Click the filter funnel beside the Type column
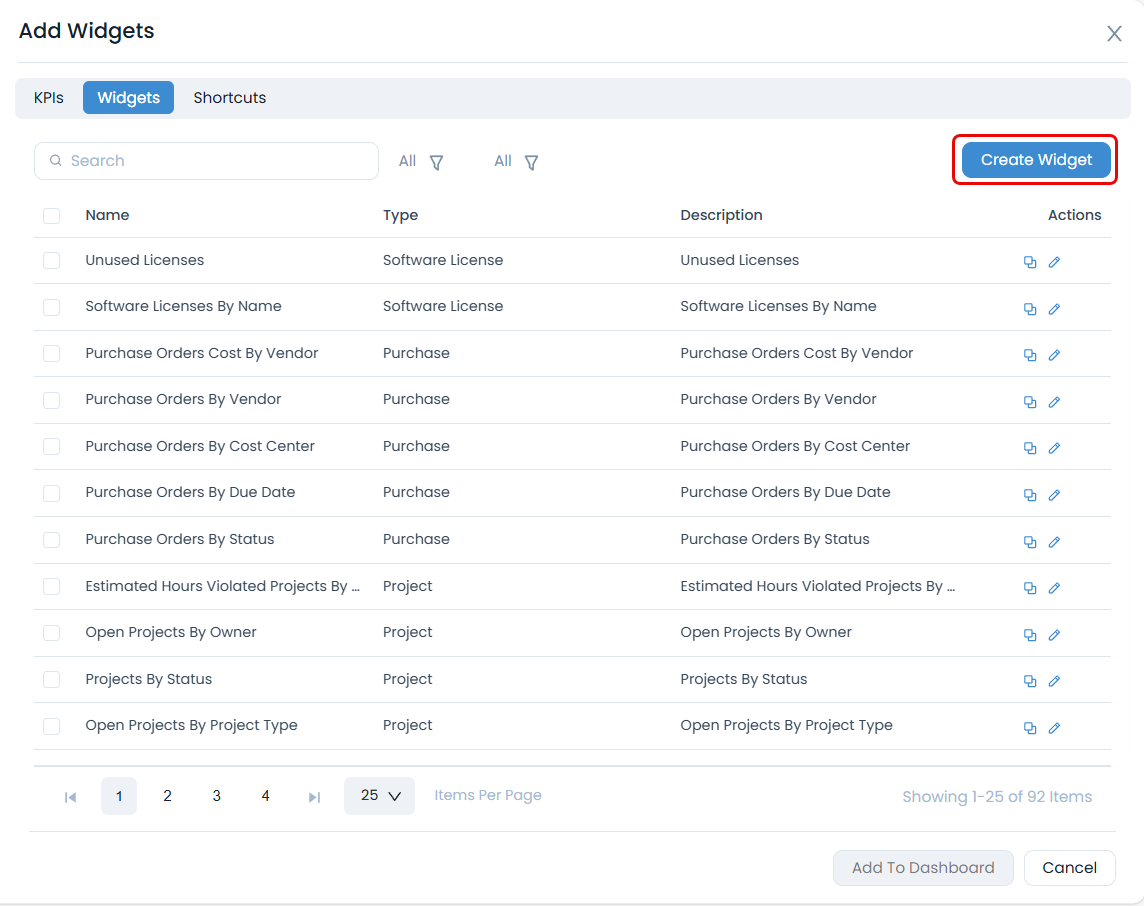The height and width of the screenshot is (906, 1144). pos(437,161)
